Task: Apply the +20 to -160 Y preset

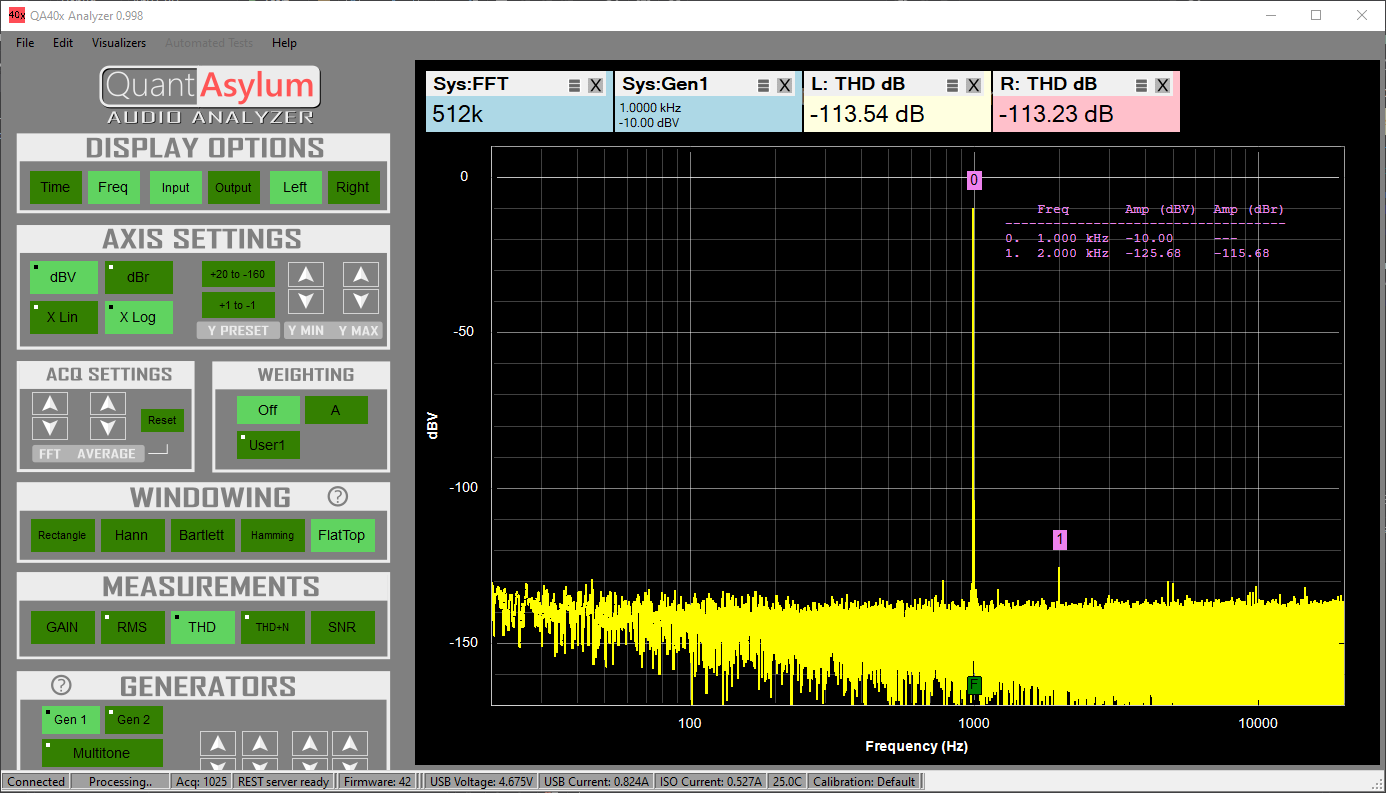Action: tap(238, 274)
